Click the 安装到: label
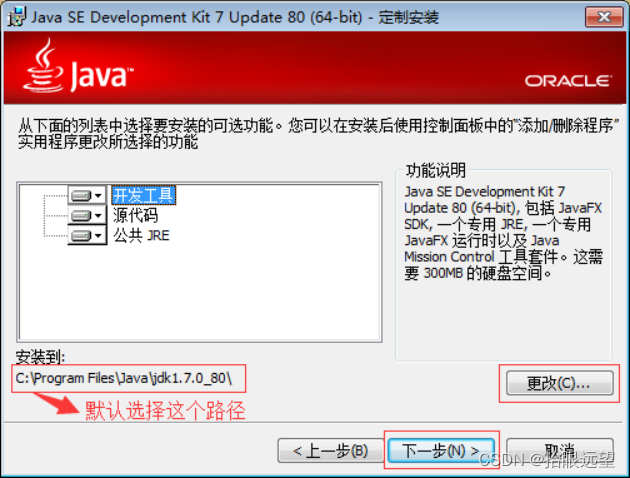 [40, 356]
